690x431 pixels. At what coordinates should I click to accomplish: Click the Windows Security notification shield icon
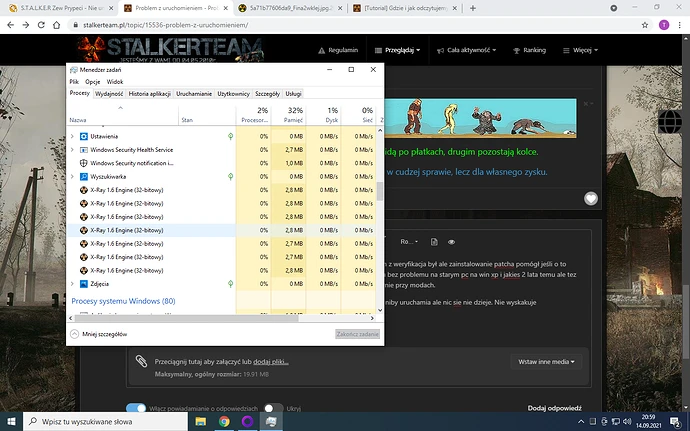click(x=84, y=163)
